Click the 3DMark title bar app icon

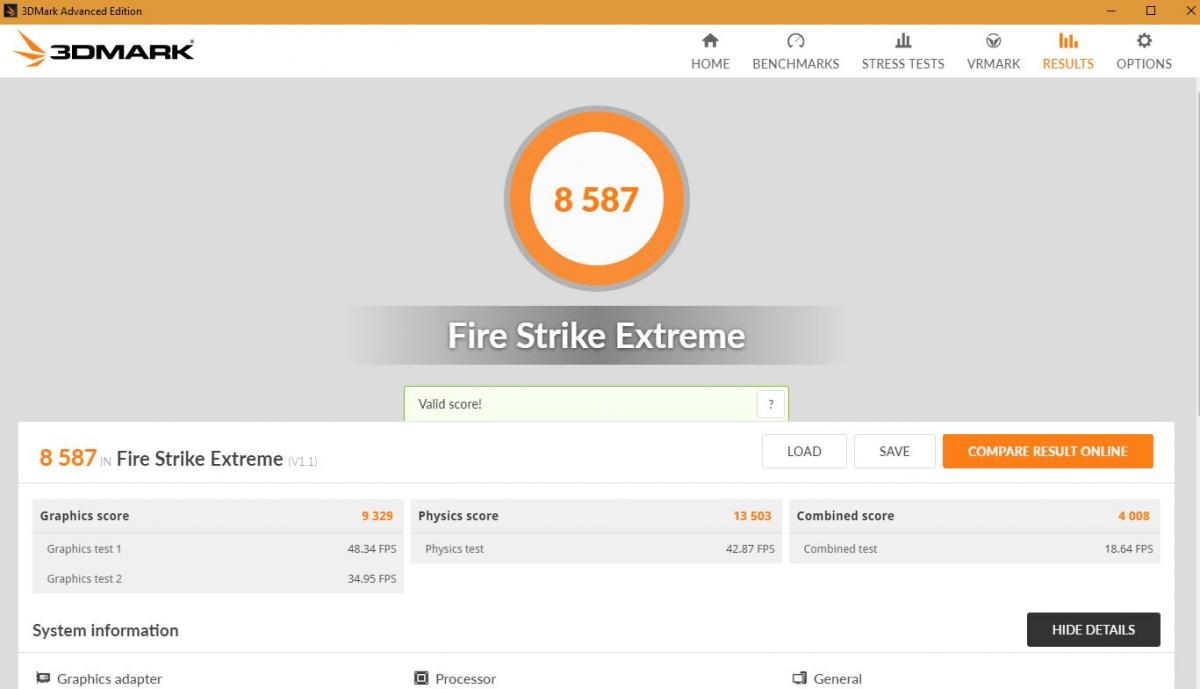(x=12, y=11)
